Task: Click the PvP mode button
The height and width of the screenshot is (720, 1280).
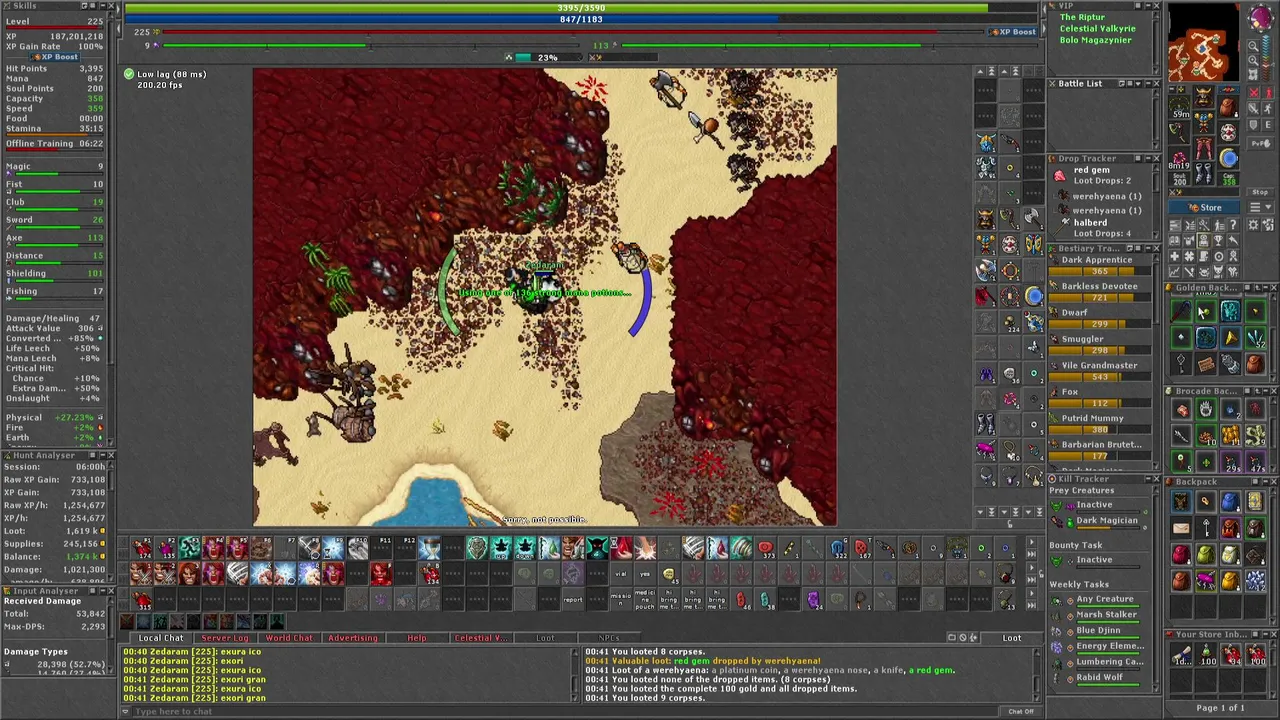Action: pos(1260,143)
